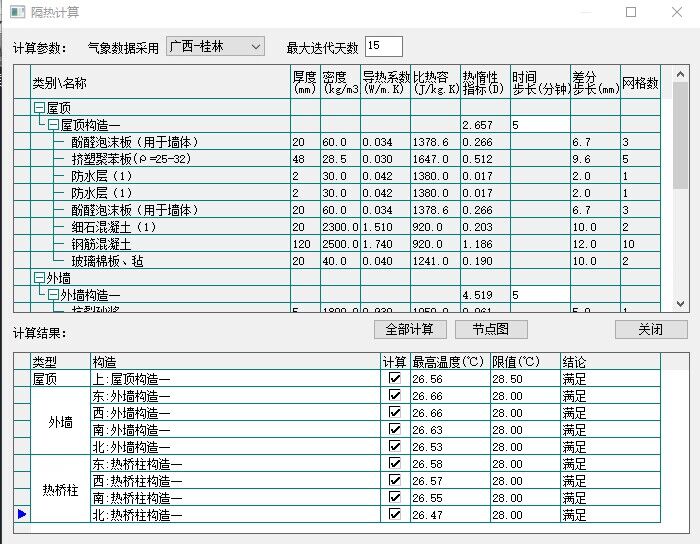The width and height of the screenshot is (700, 544).
Task: Collapse the 屋顶构造一 tree node
Action: [x=54, y=125]
